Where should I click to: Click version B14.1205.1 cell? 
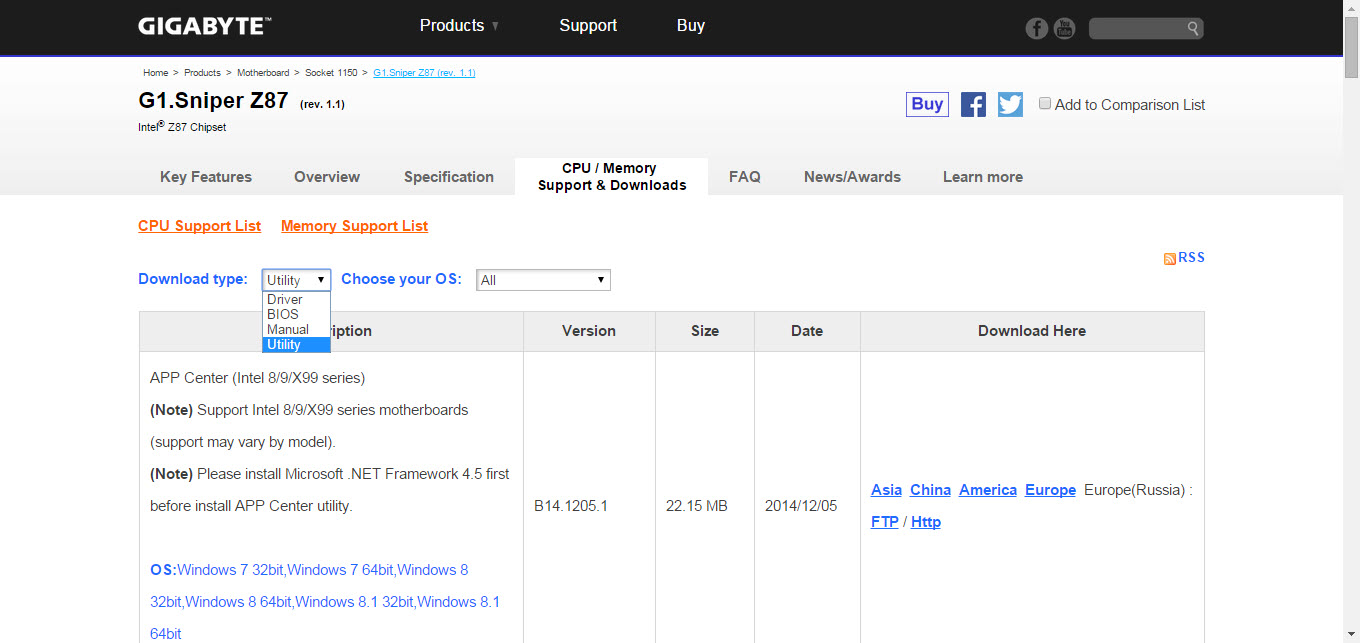pos(571,506)
